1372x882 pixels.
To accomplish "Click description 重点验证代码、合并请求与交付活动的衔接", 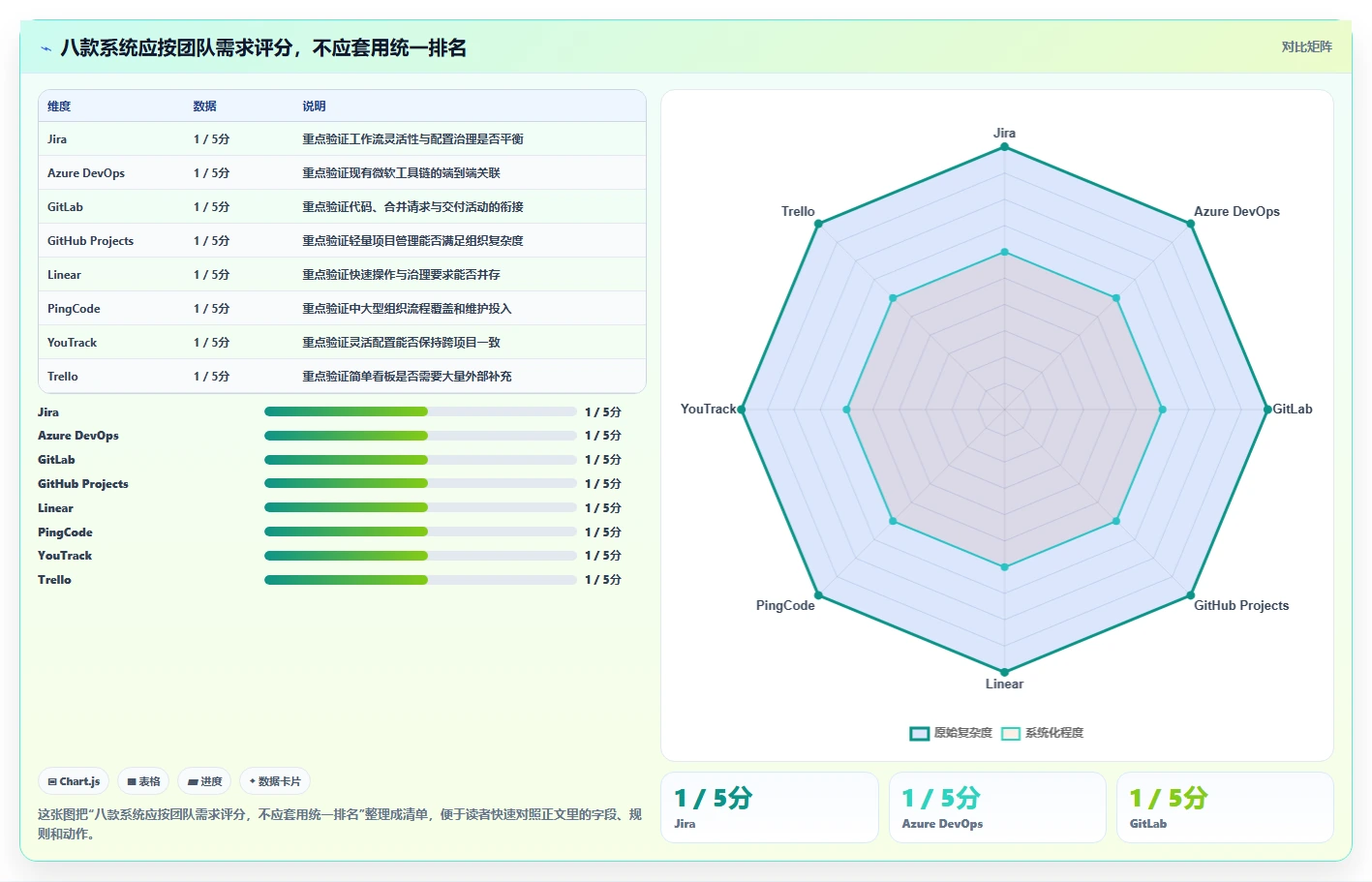I will click(412, 207).
